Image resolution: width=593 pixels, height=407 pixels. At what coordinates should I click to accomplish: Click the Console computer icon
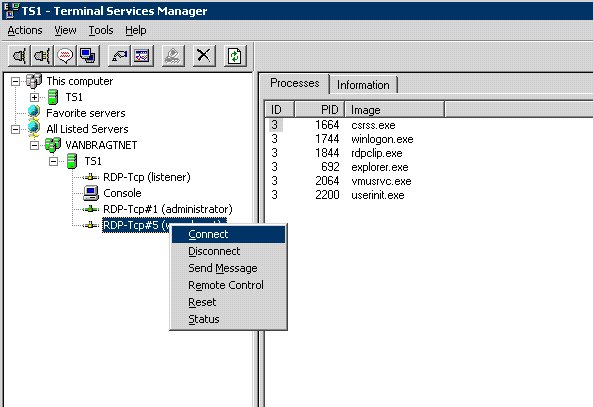tap(91, 193)
